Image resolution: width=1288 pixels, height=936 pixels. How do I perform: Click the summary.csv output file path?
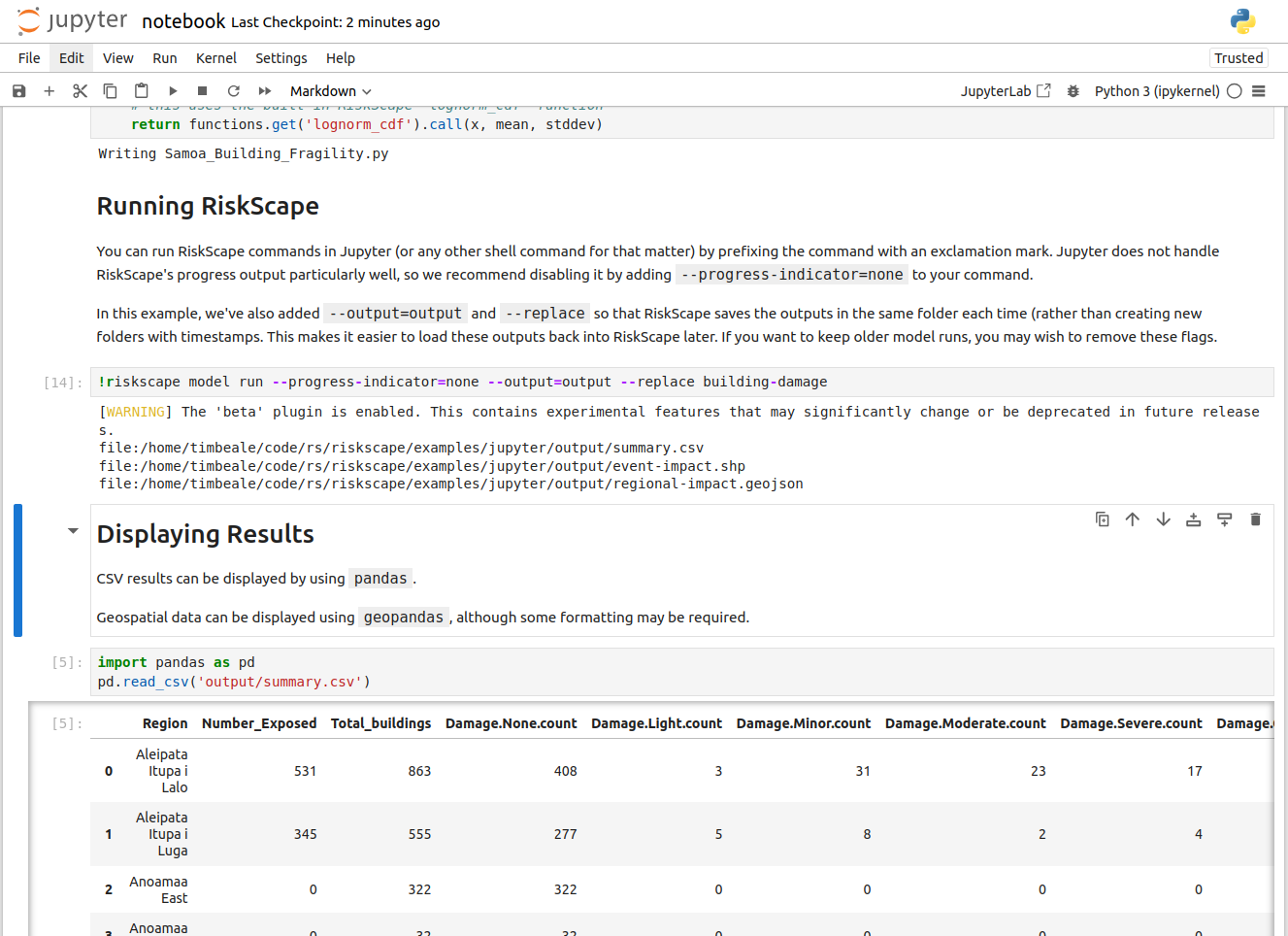(402, 448)
